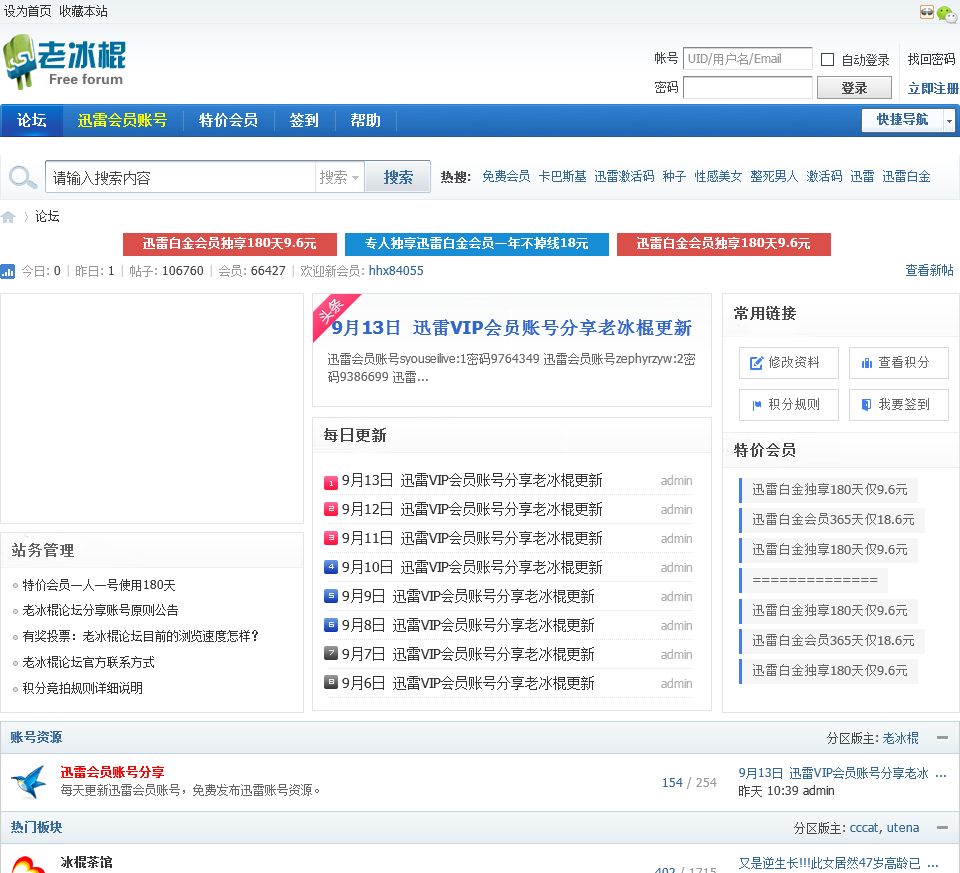Click the number 4 rank badge for 9月10日
The image size is (960, 873).
331,567
